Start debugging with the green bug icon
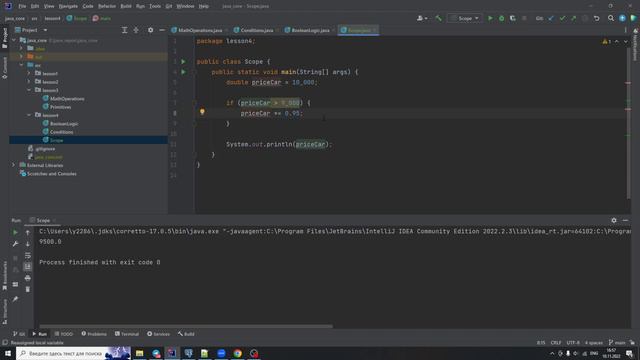 pyautogui.click(x=502, y=18)
